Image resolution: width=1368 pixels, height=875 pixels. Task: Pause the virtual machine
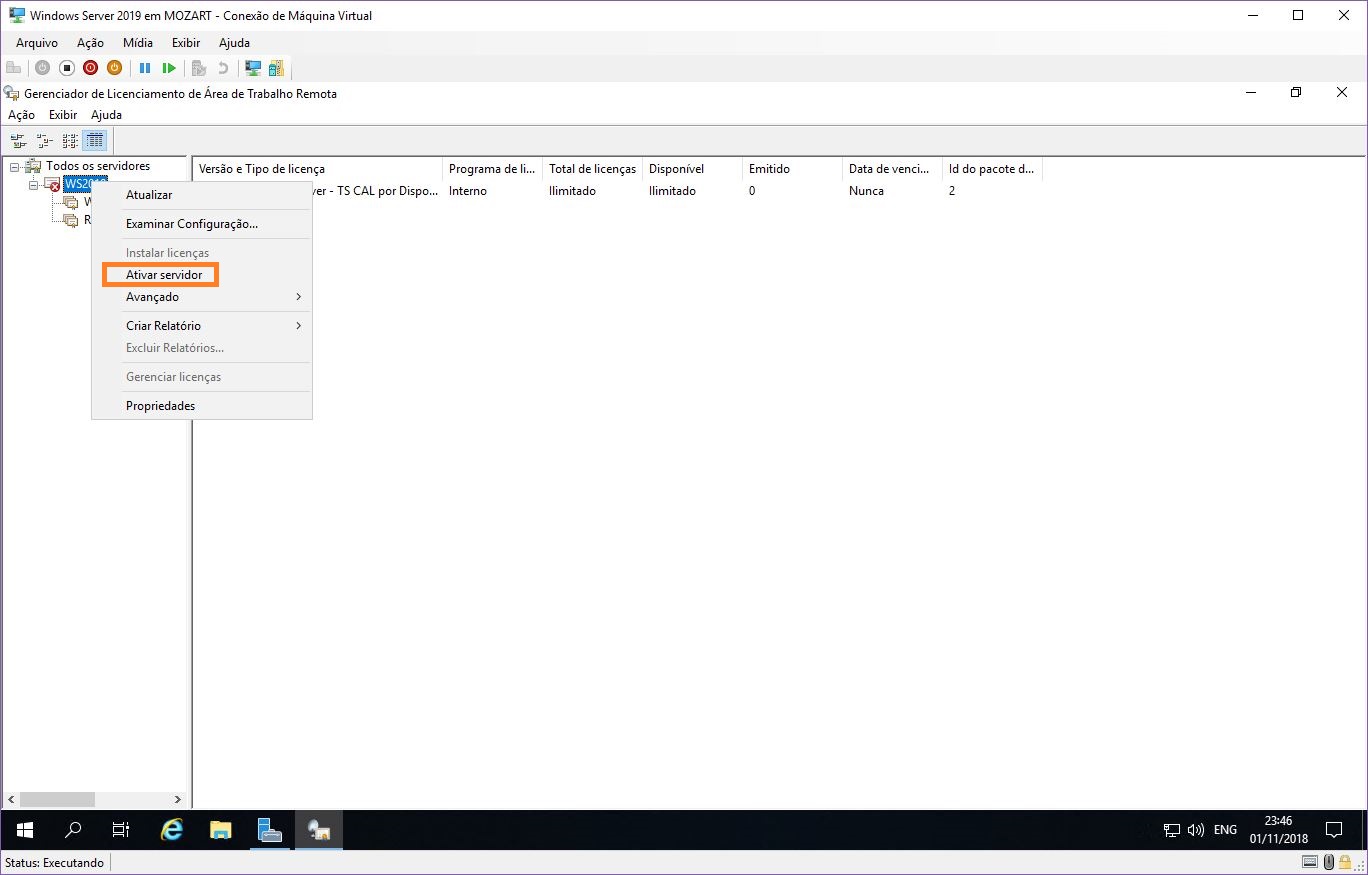pos(145,68)
